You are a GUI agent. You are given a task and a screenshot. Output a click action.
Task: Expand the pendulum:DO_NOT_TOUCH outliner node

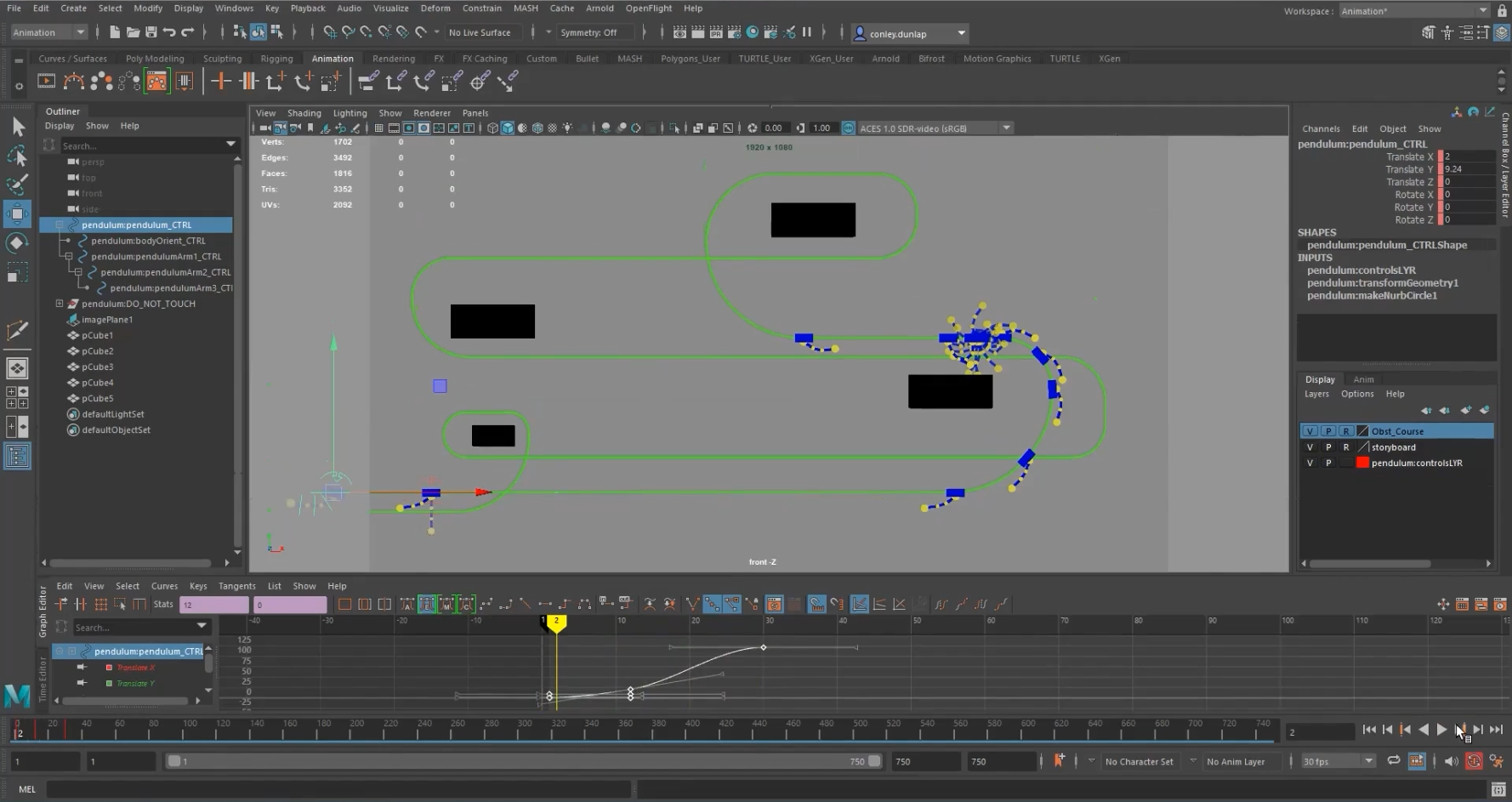(60, 304)
